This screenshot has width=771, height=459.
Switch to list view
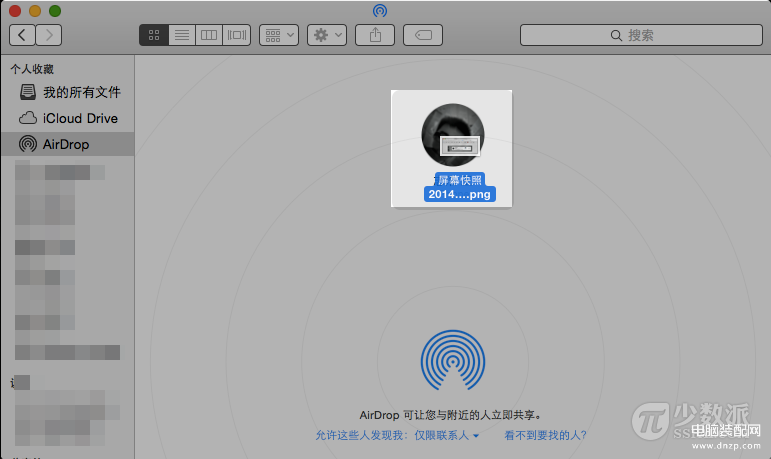click(182, 35)
